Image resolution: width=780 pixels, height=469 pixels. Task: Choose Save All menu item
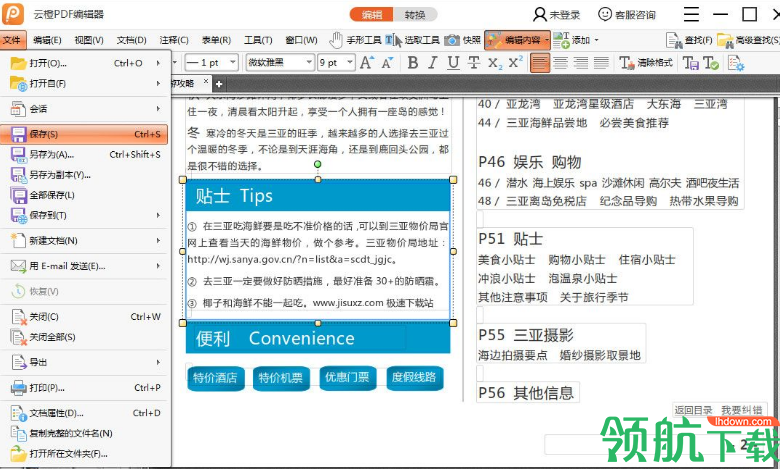[85, 195]
